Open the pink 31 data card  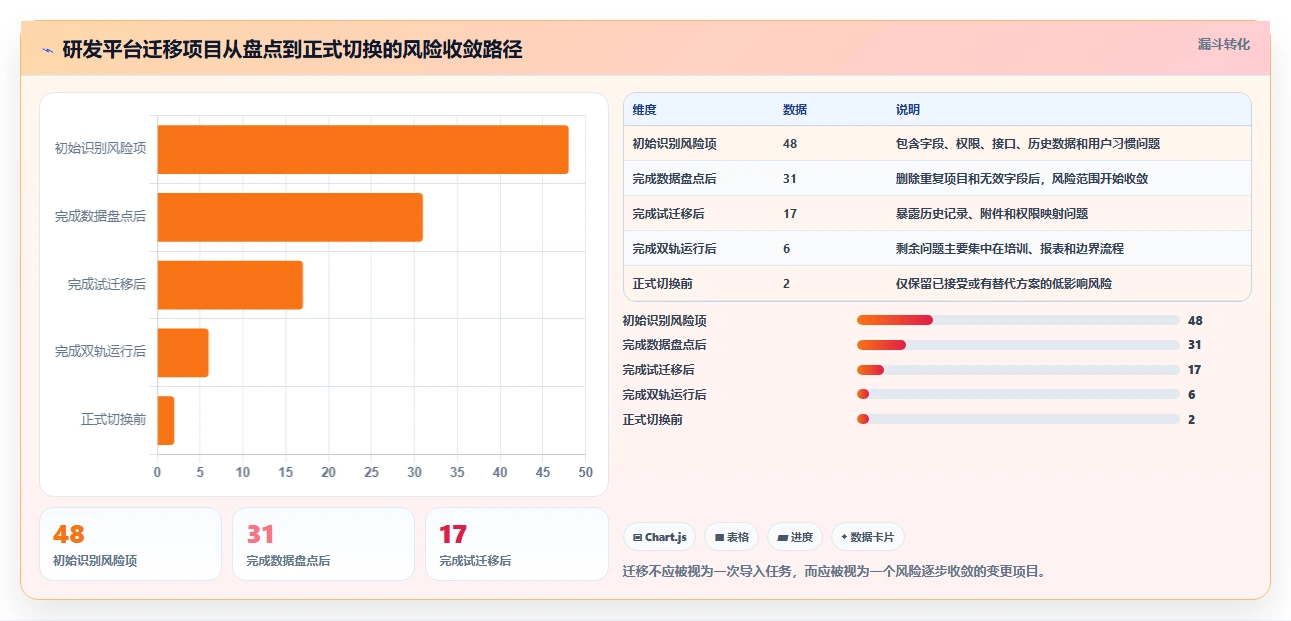(x=323, y=544)
